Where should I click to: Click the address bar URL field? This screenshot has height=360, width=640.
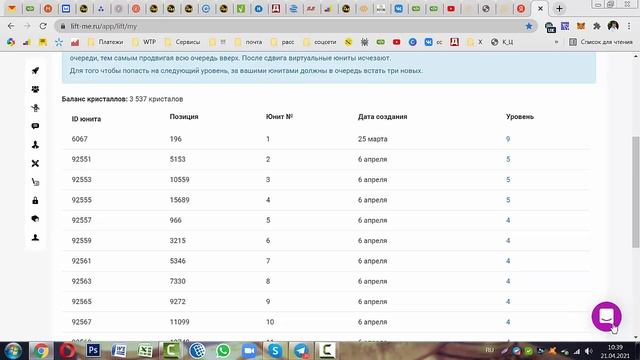(x=294, y=26)
